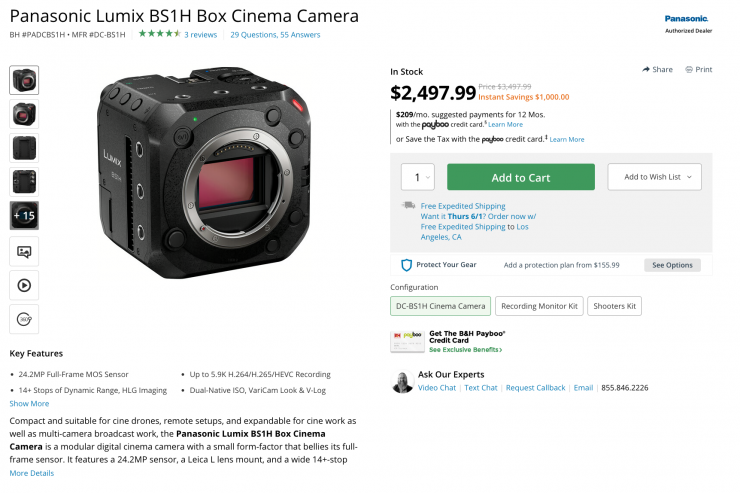
Task: Open the product video play icon
Action: 24,285
